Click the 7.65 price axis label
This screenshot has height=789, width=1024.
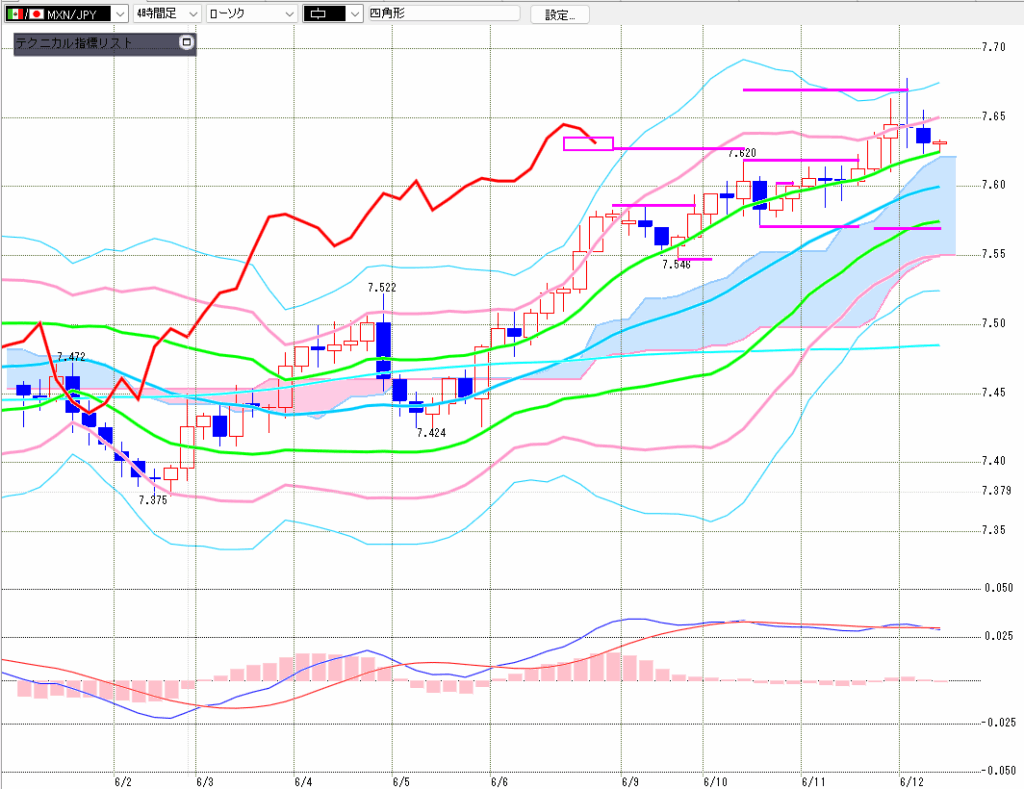coord(994,116)
